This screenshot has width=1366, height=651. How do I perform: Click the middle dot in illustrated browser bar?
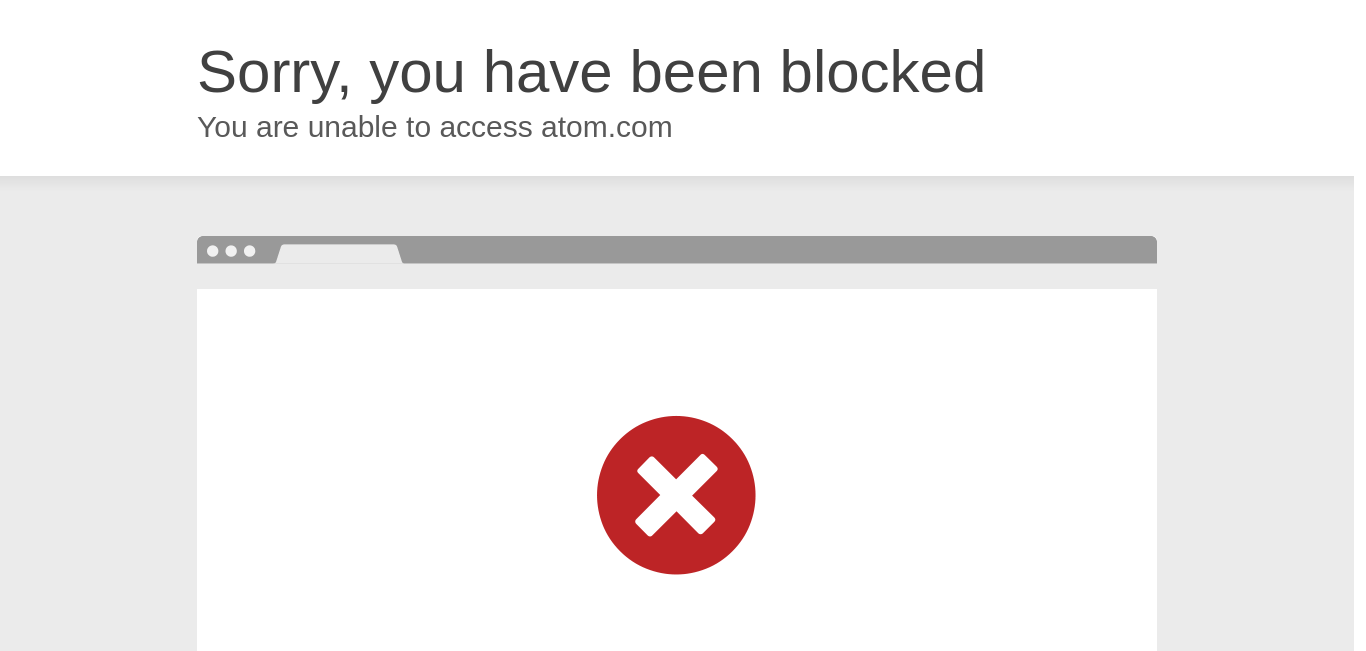coord(231,251)
